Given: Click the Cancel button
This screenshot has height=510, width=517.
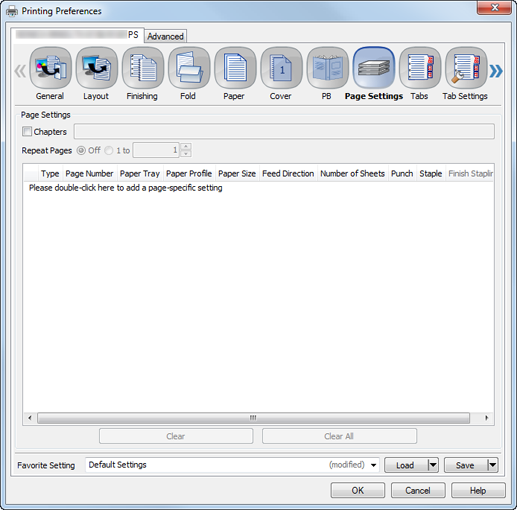Looking at the screenshot, I should pos(418,490).
